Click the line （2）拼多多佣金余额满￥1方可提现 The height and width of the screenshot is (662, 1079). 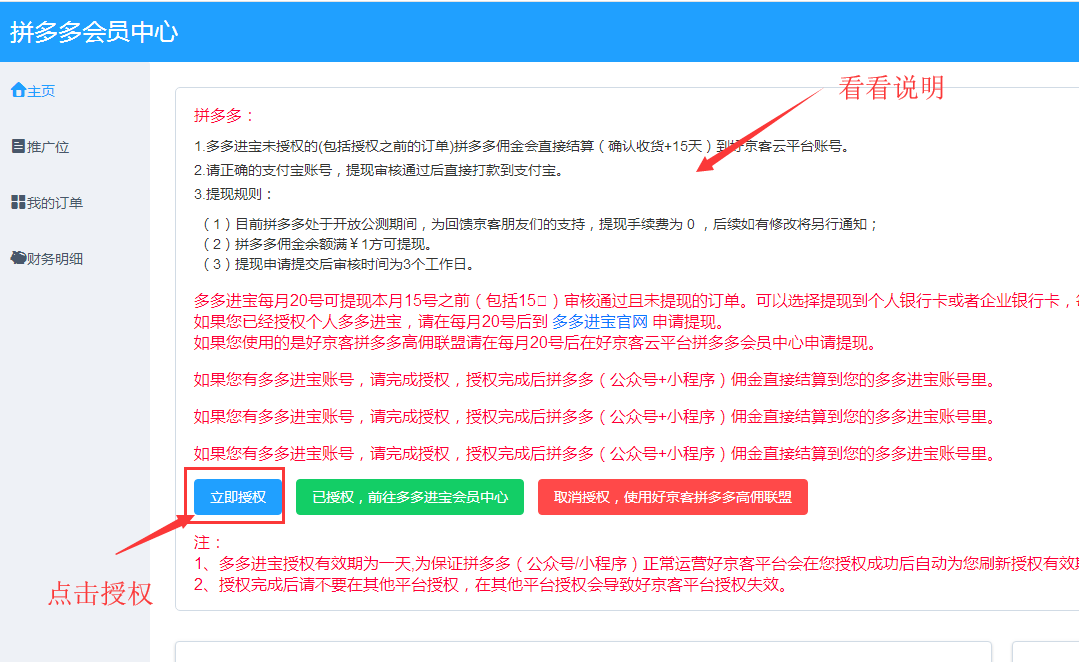click(x=317, y=244)
